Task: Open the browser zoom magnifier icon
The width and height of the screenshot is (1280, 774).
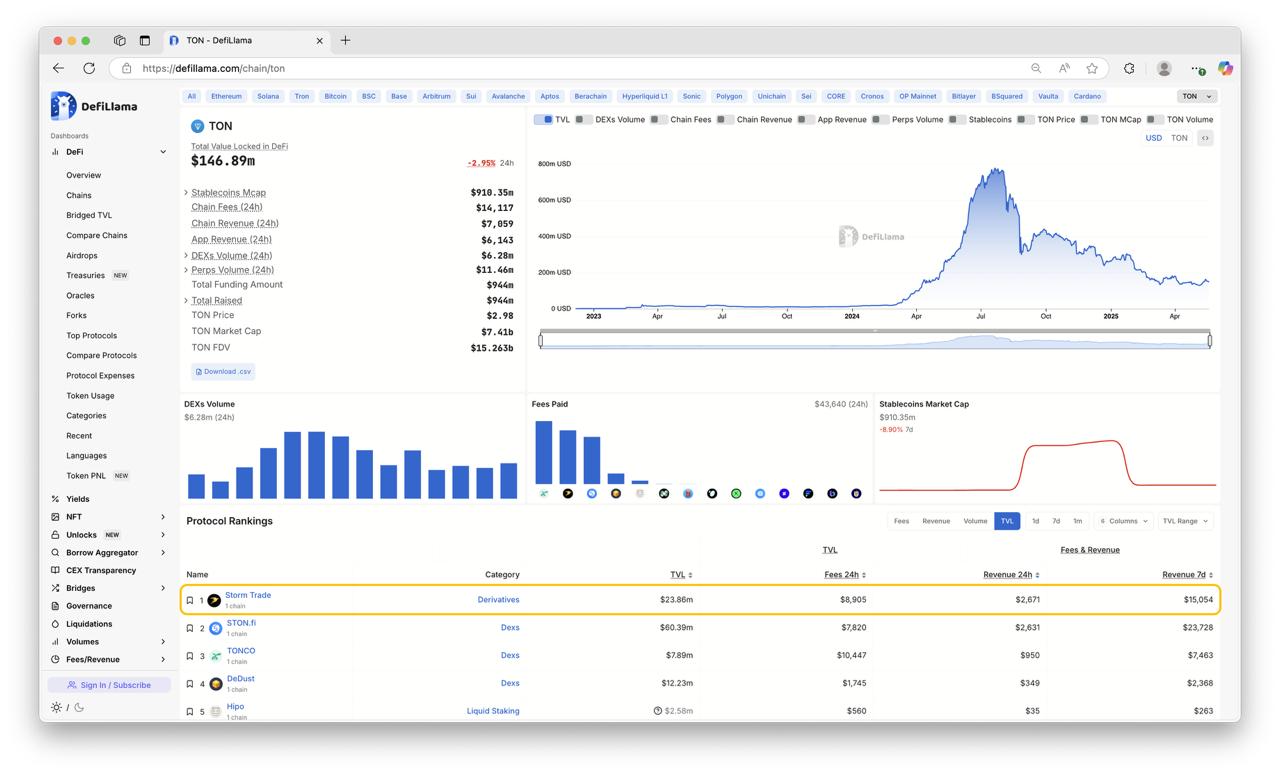Action: click(1036, 68)
